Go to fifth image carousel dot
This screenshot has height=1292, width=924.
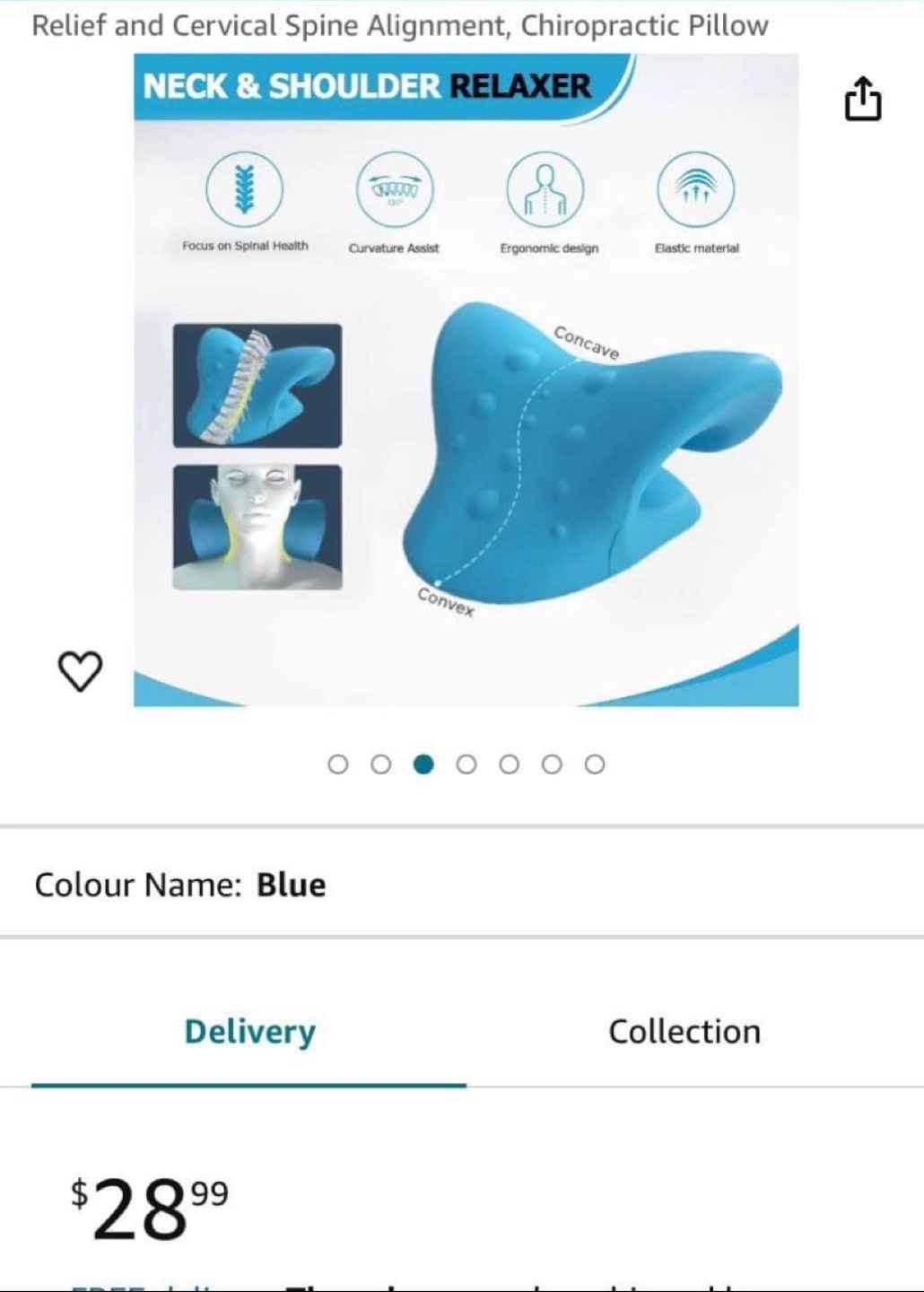(510, 764)
